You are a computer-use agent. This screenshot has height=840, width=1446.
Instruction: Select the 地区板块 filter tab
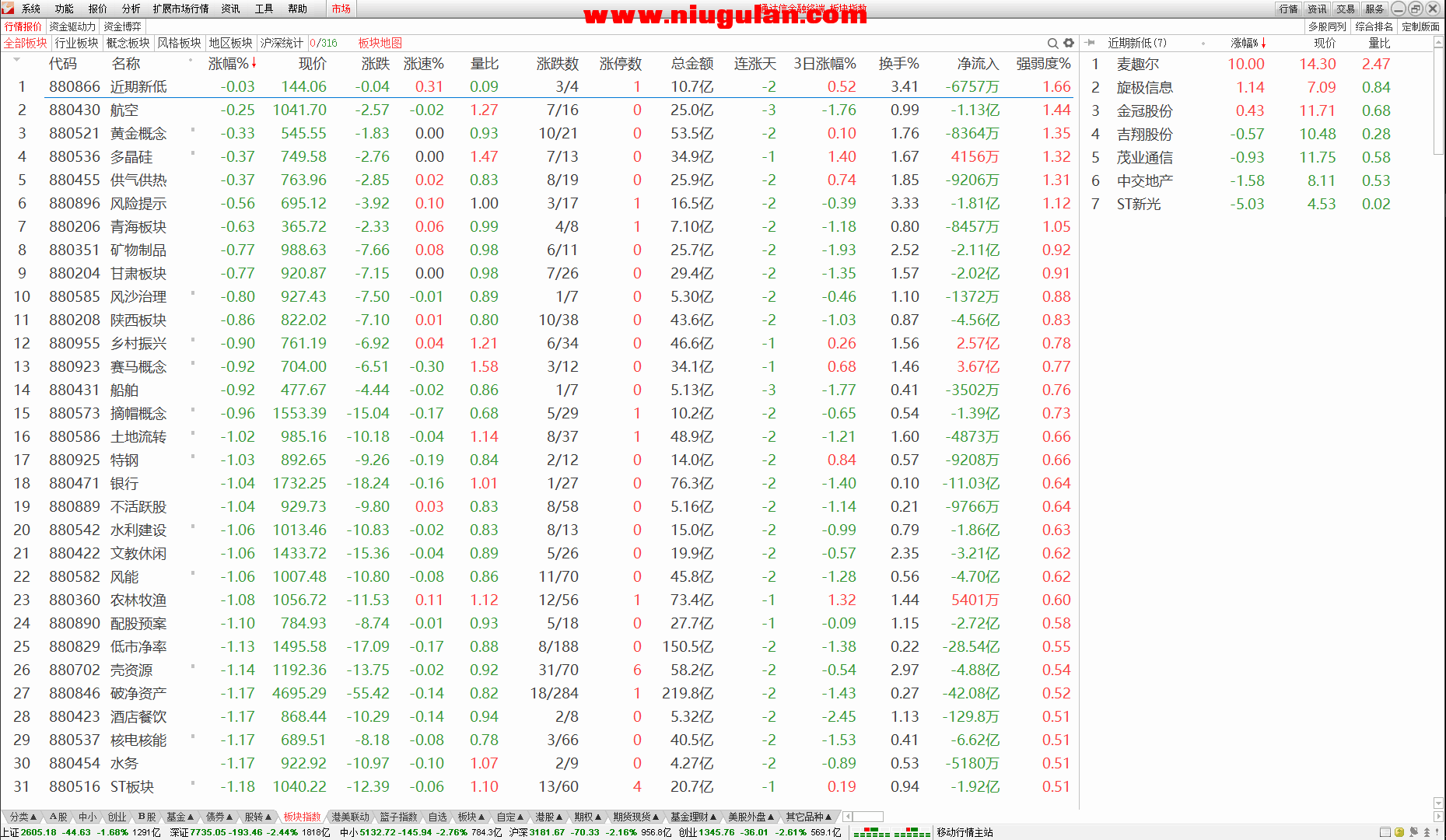231,43
